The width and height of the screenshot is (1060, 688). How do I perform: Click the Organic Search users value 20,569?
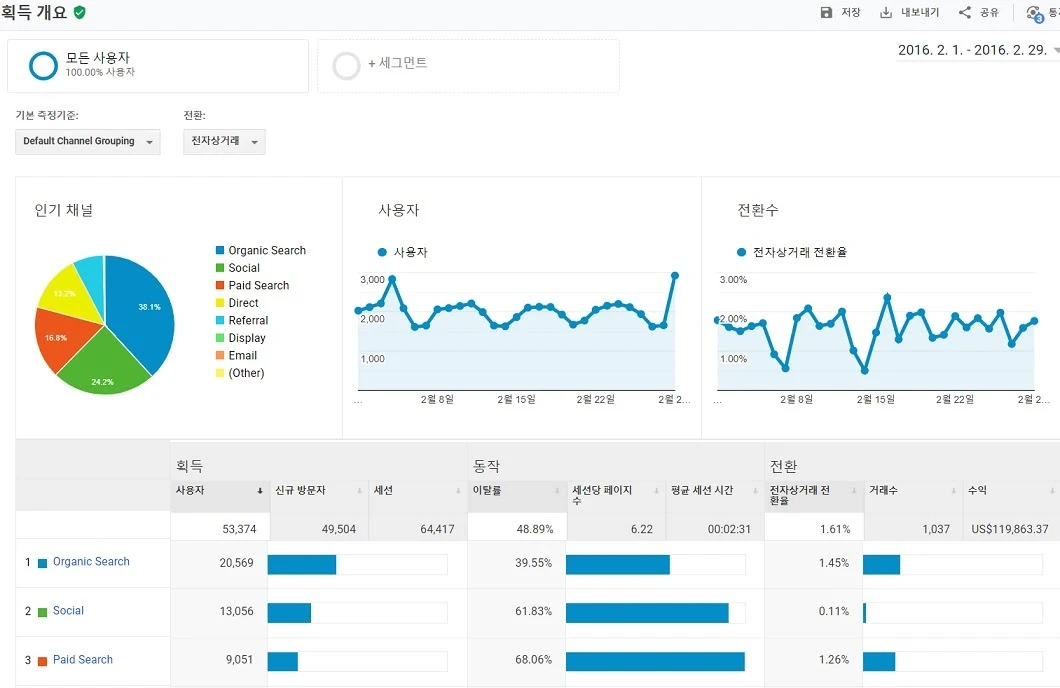coord(237,563)
